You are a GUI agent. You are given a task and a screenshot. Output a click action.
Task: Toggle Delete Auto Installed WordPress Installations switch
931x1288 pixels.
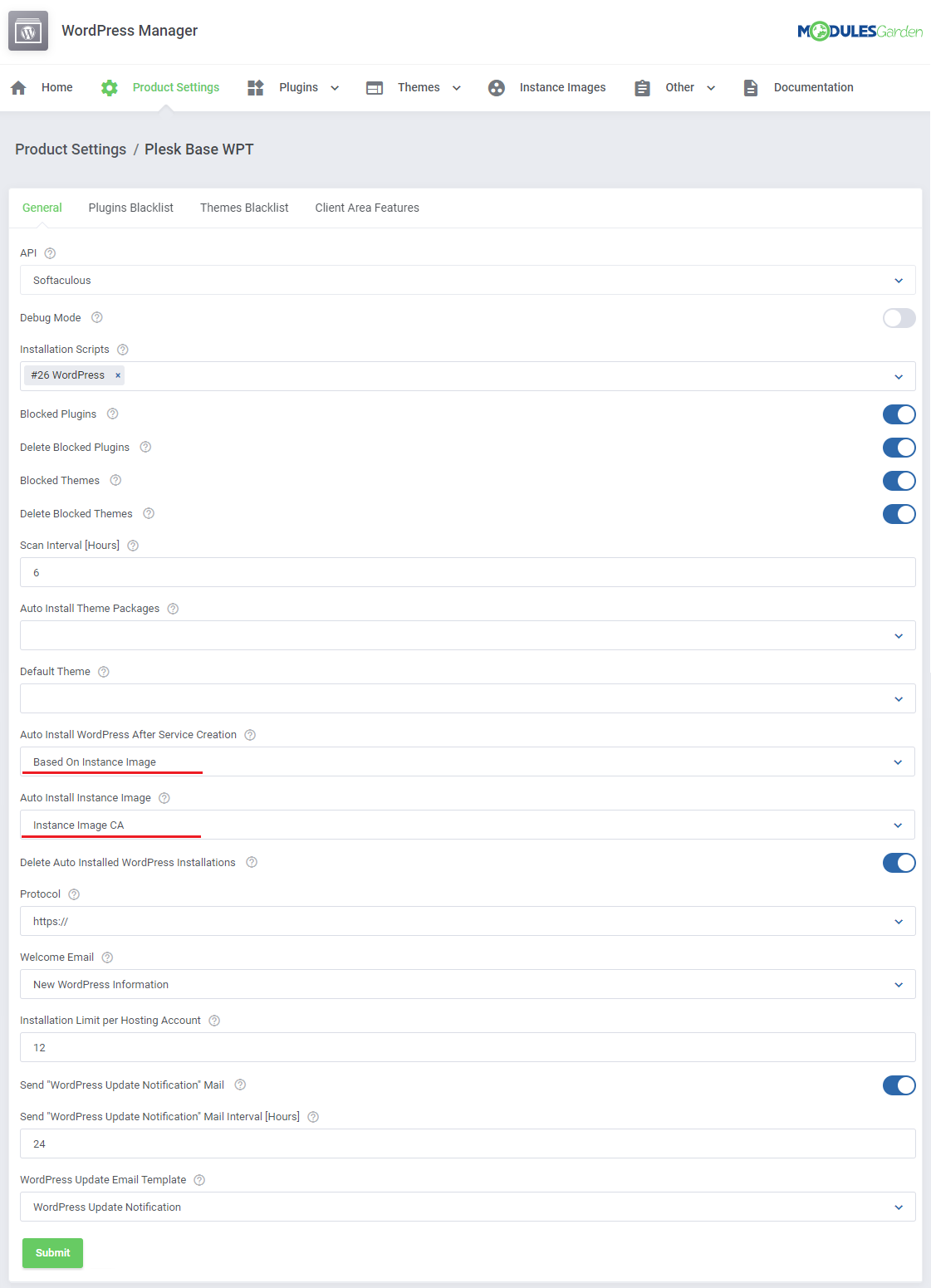[x=899, y=863]
